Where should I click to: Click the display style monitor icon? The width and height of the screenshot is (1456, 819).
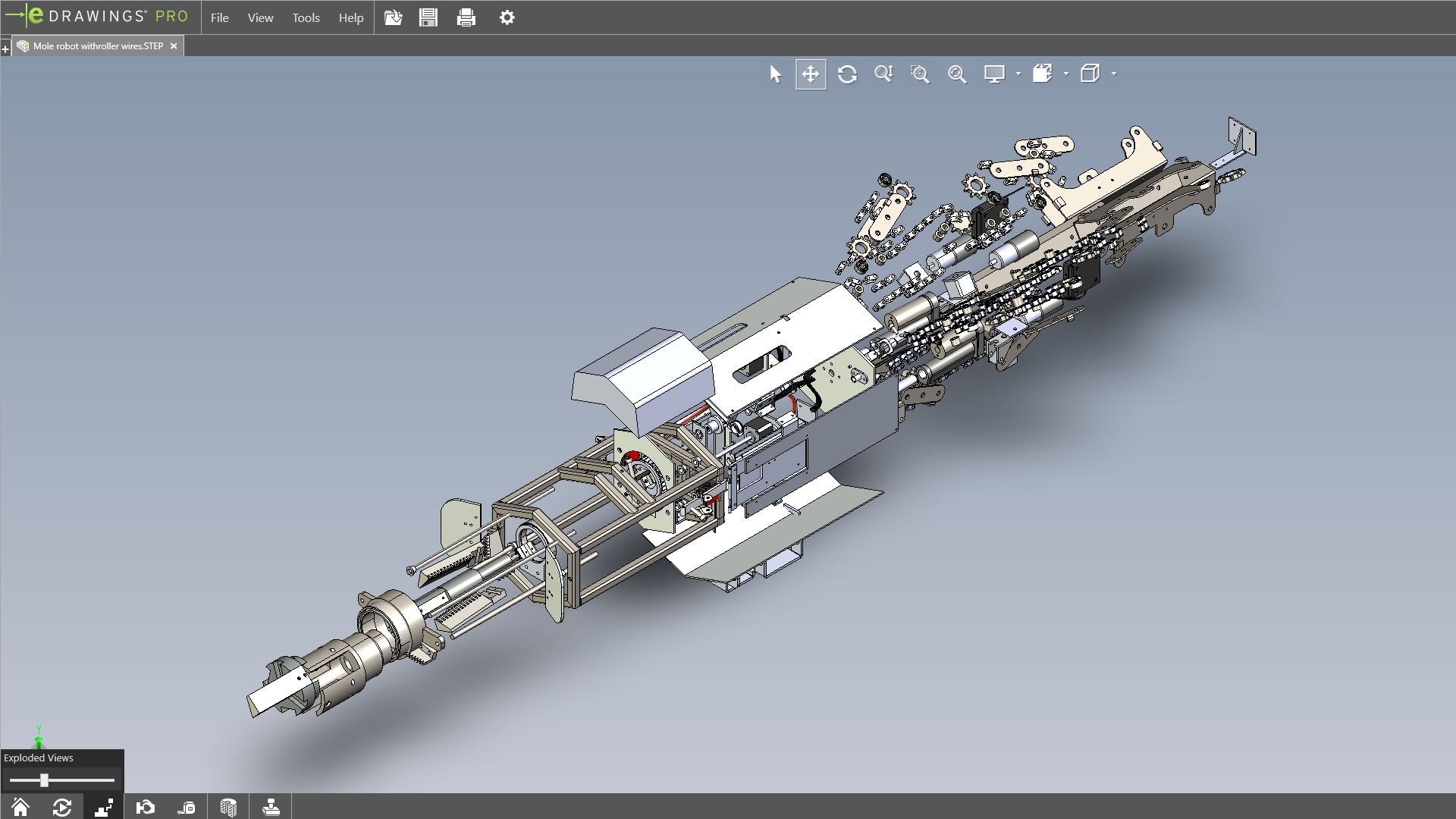pos(994,74)
